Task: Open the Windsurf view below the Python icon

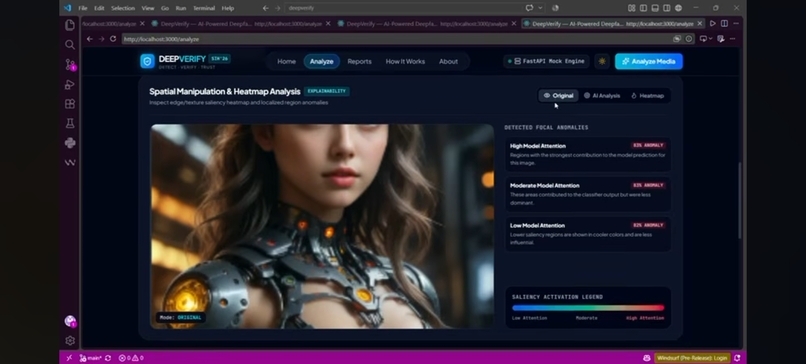Action: [70, 162]
